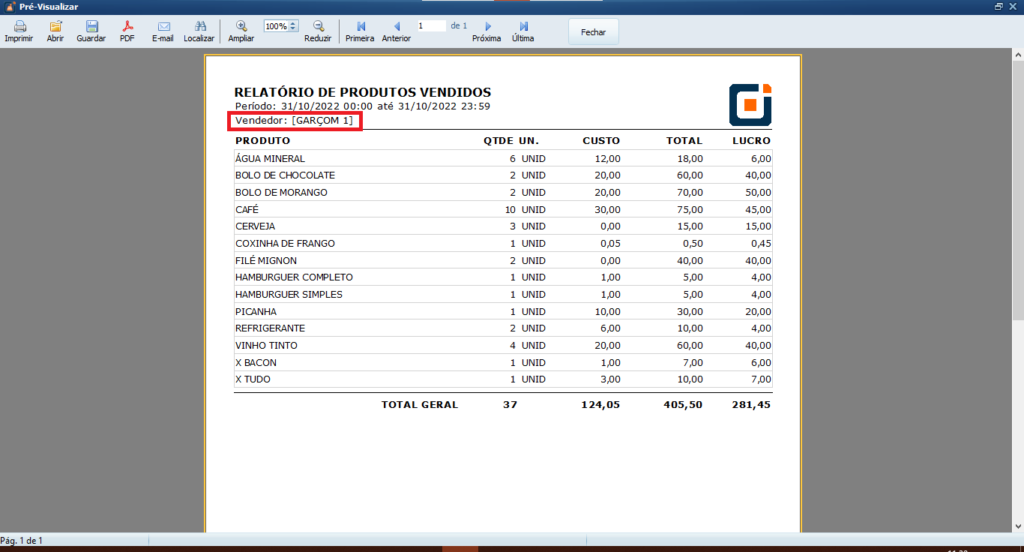The image size is (1024, 552).
Task: Advance to next page with Próxima
Action: tap(487, 28)
